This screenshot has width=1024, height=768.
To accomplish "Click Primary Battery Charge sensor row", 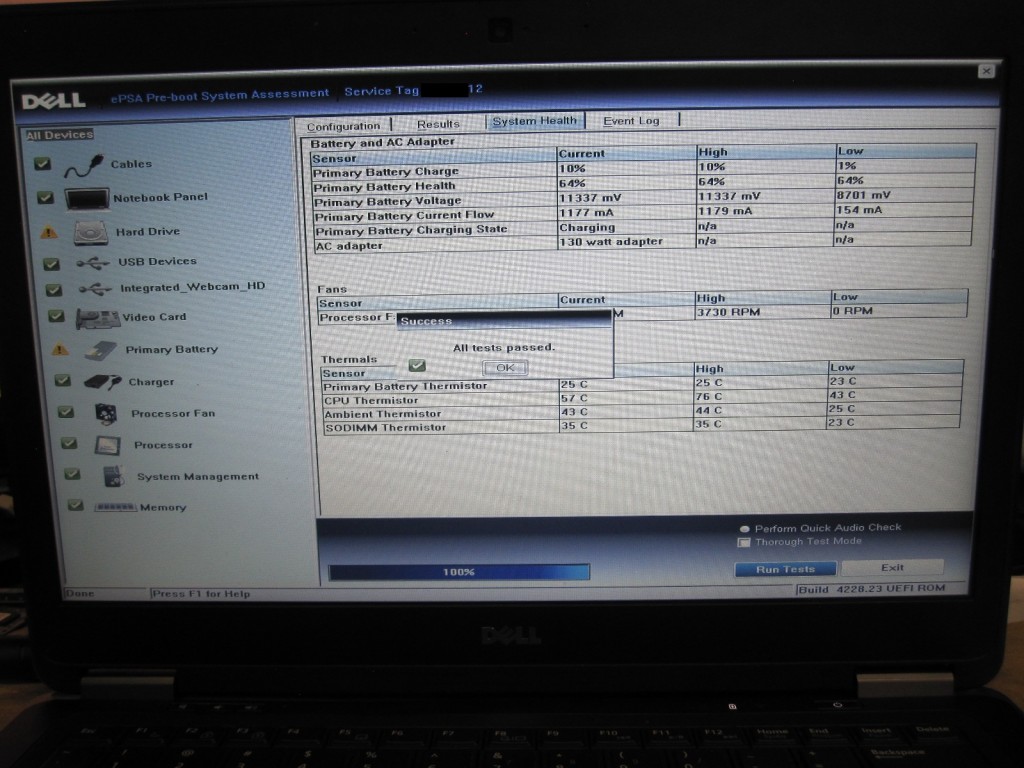I will 642,170.
